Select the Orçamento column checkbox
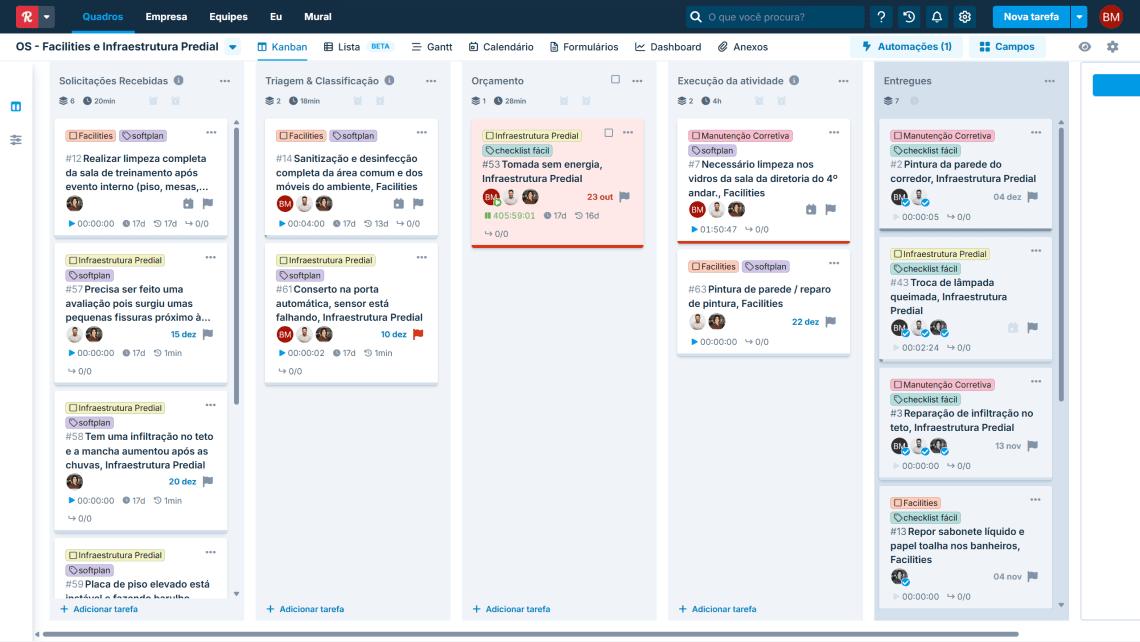 pos(615,80)
